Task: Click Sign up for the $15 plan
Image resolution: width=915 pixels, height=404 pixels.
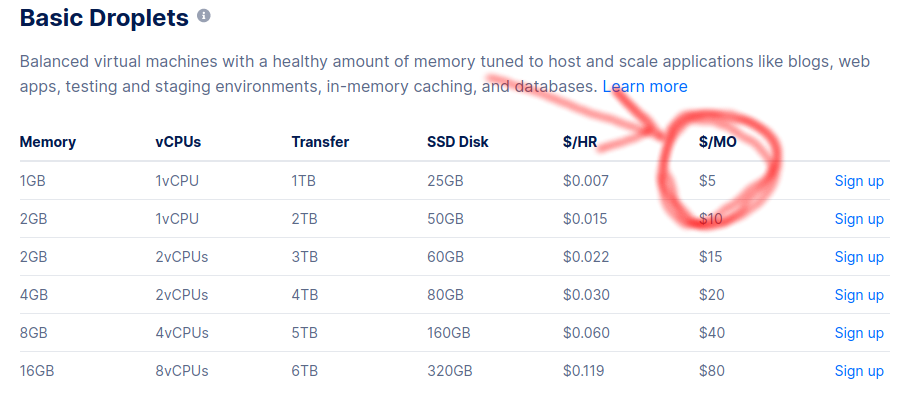Action: 859,257
